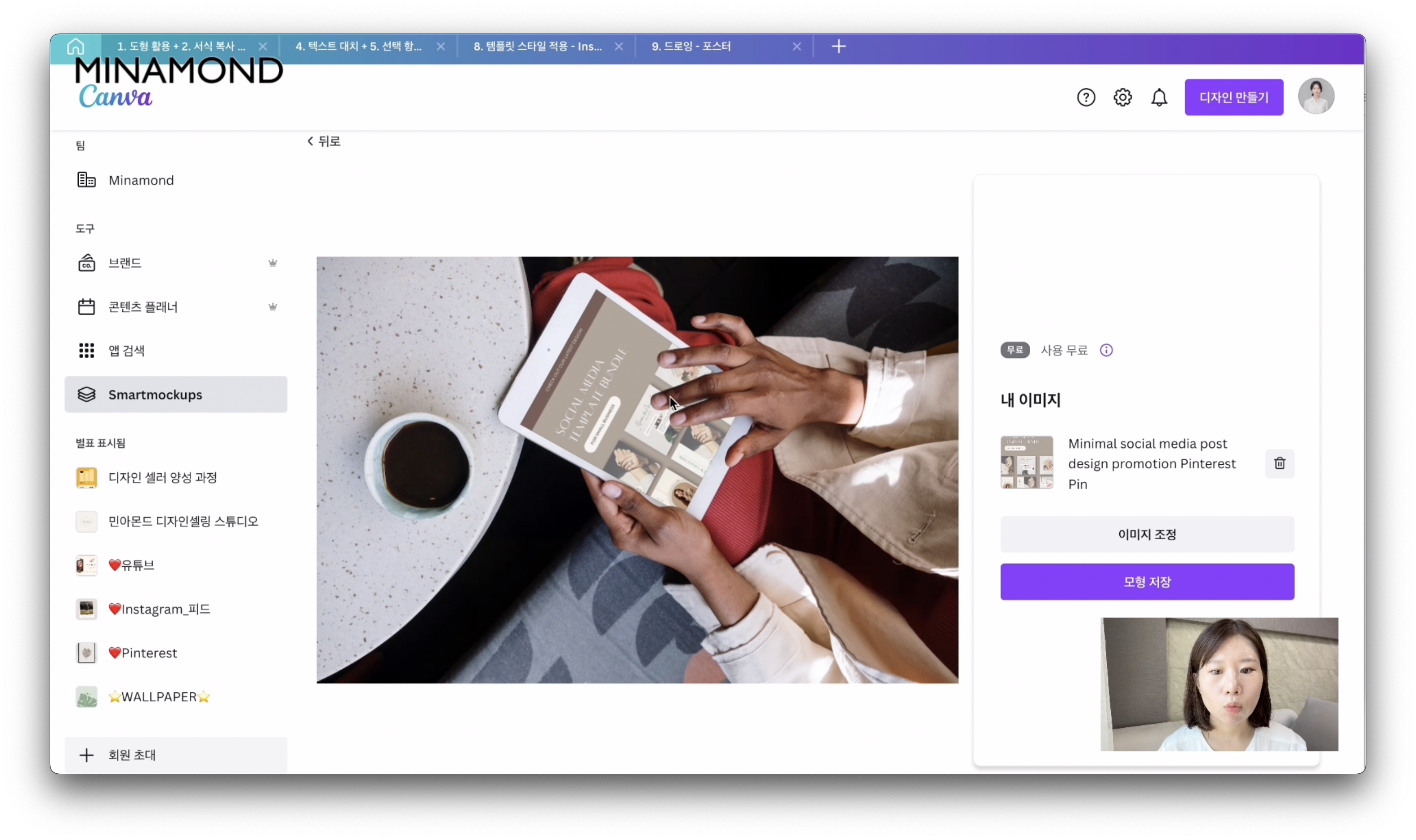Open 콘텐츠 플래너 calendar item
Screen dimensions: 1416x840
tap(143, 307)
